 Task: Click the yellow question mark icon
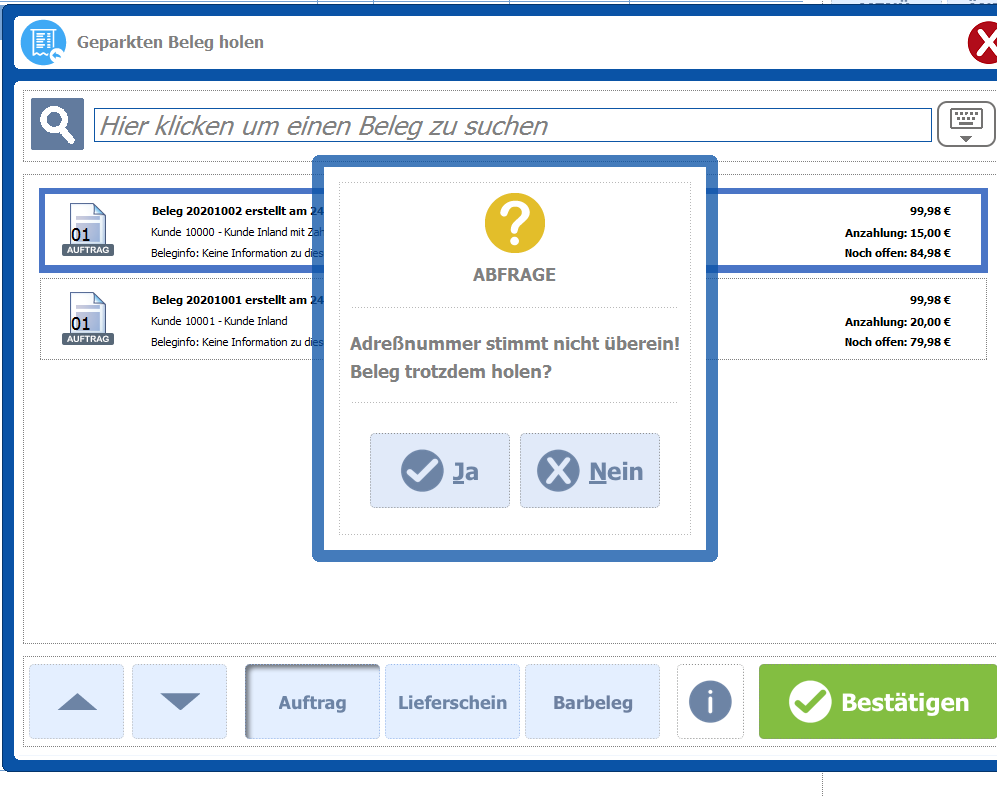pyautogui.click(x=514, y=223)
